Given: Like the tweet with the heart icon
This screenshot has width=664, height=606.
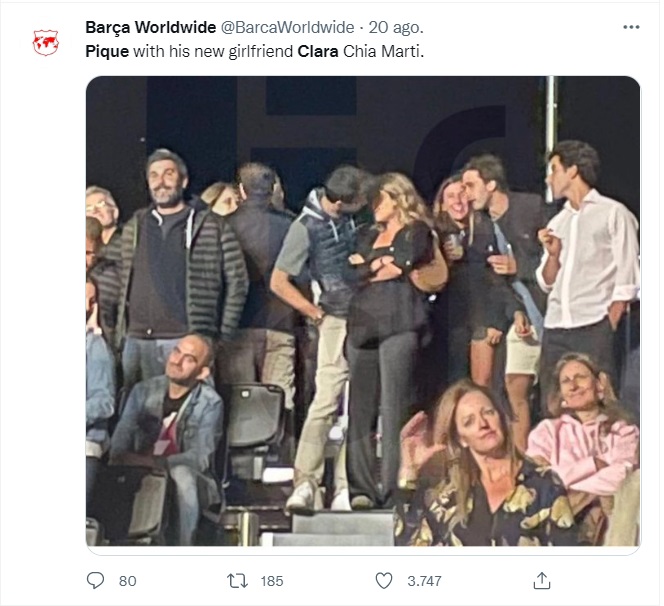Looking at the screenshot, I should (384, 580).
